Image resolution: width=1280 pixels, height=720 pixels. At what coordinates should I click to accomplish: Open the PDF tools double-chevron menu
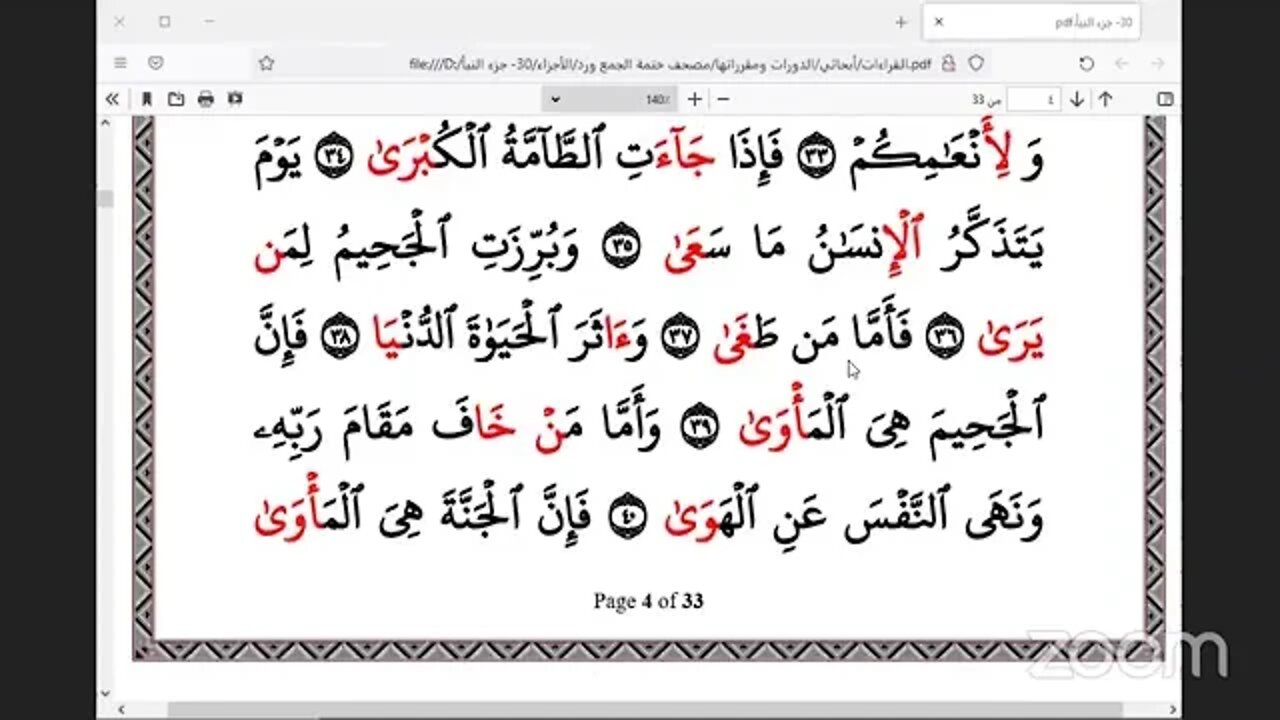pyautogui.click(x=112, y=99)
